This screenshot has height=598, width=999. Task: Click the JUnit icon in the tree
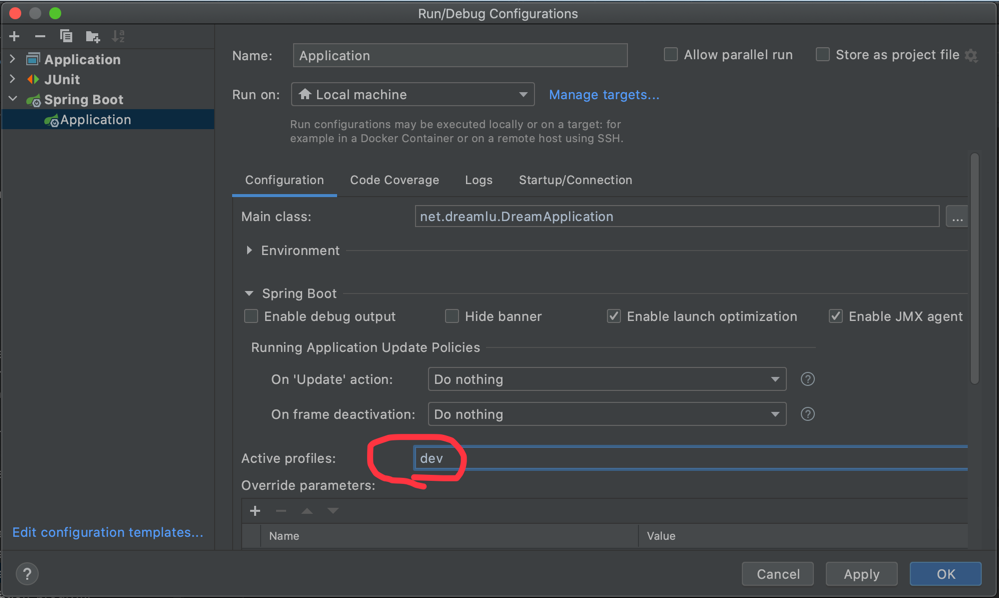(x=32, y=79)
